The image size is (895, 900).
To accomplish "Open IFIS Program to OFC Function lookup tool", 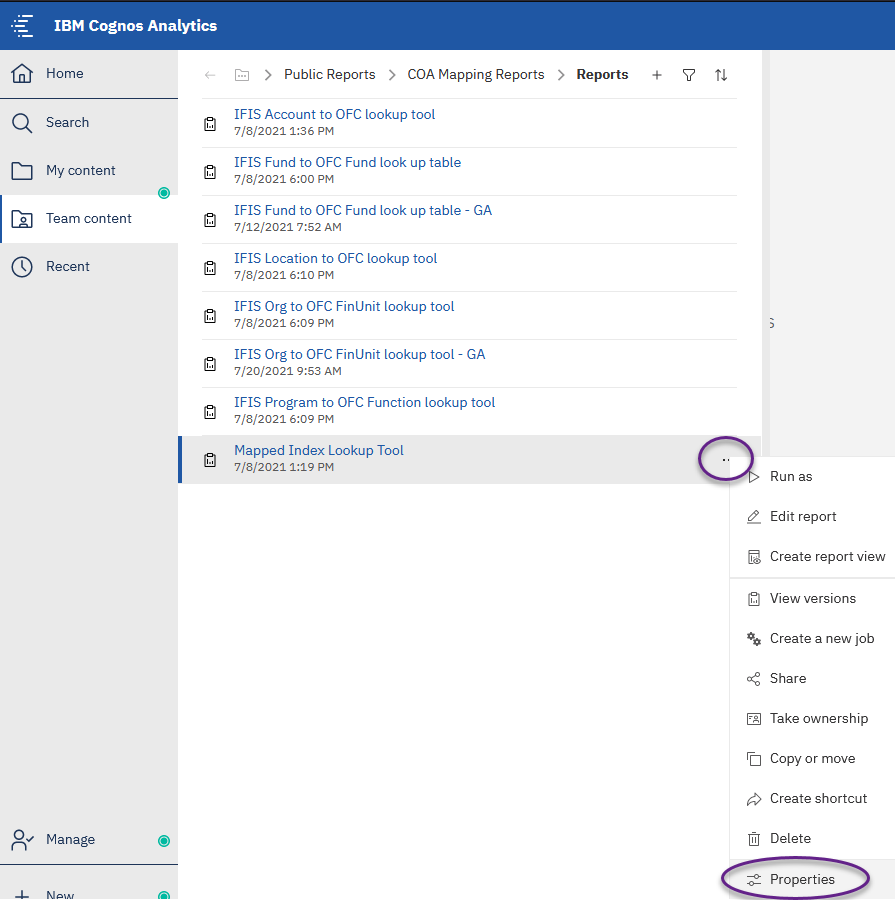I will (365, 403).
